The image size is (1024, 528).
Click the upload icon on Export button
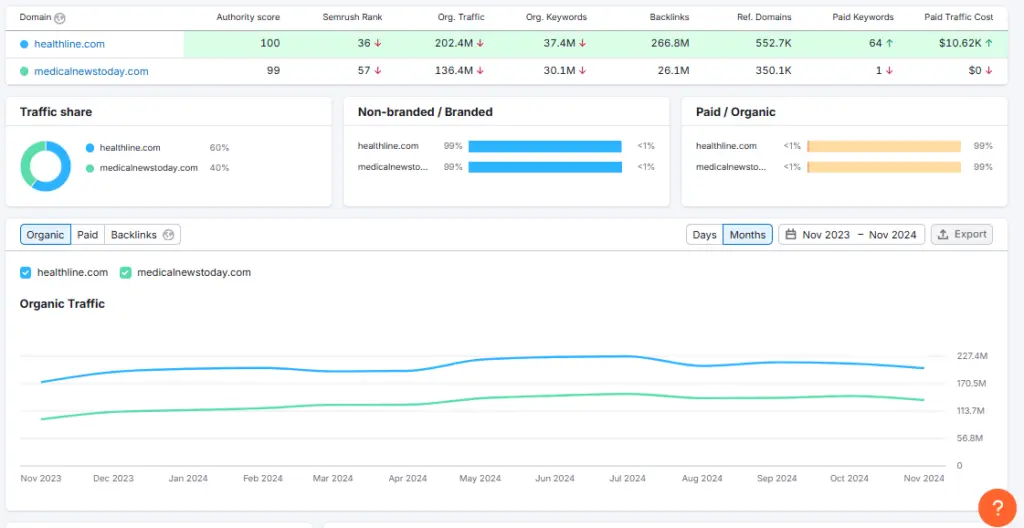tap(942, 235)
